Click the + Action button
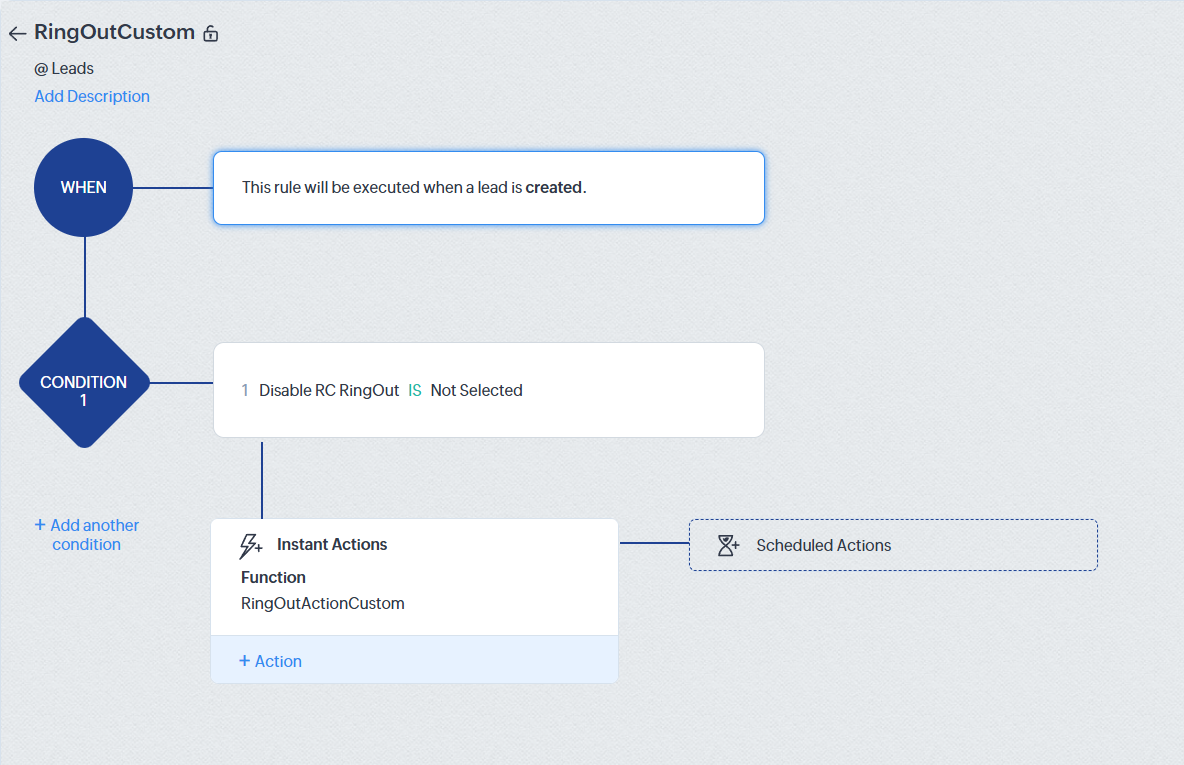 pyautogui.click(x=270, y=661)
